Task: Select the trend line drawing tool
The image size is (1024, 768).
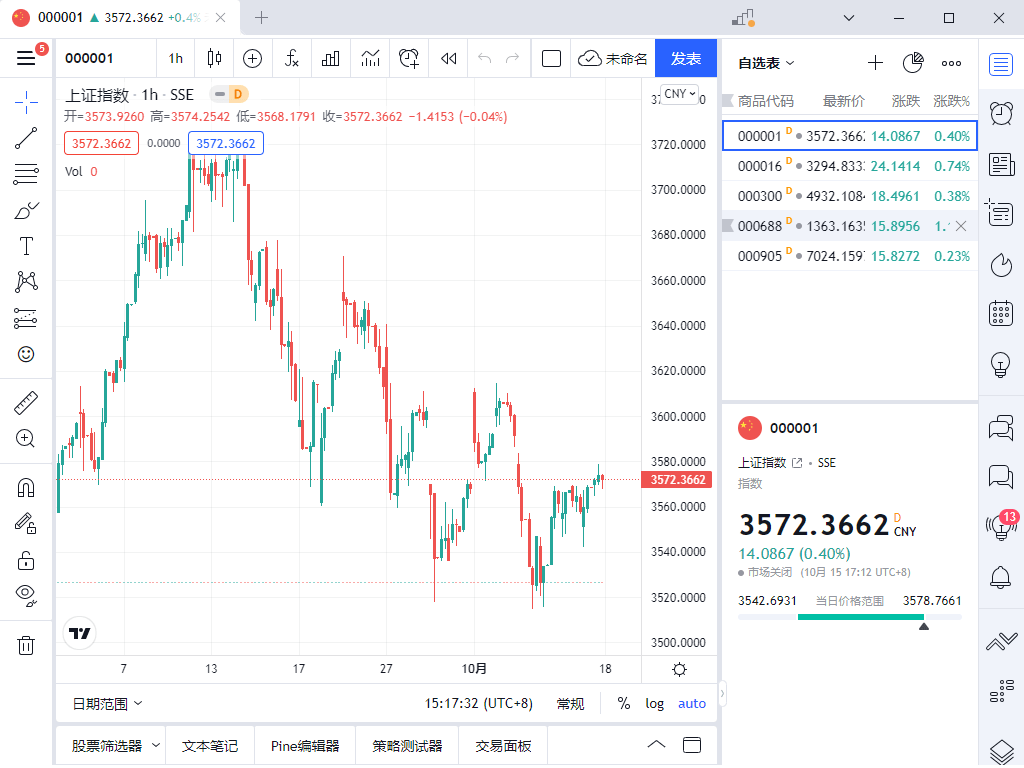Action: [26, 138]
